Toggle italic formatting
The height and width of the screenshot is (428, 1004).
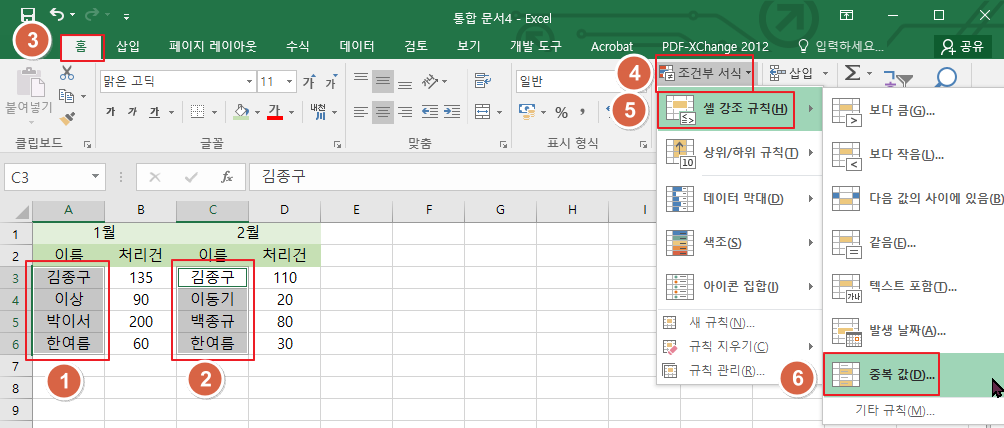pos(133,112)
